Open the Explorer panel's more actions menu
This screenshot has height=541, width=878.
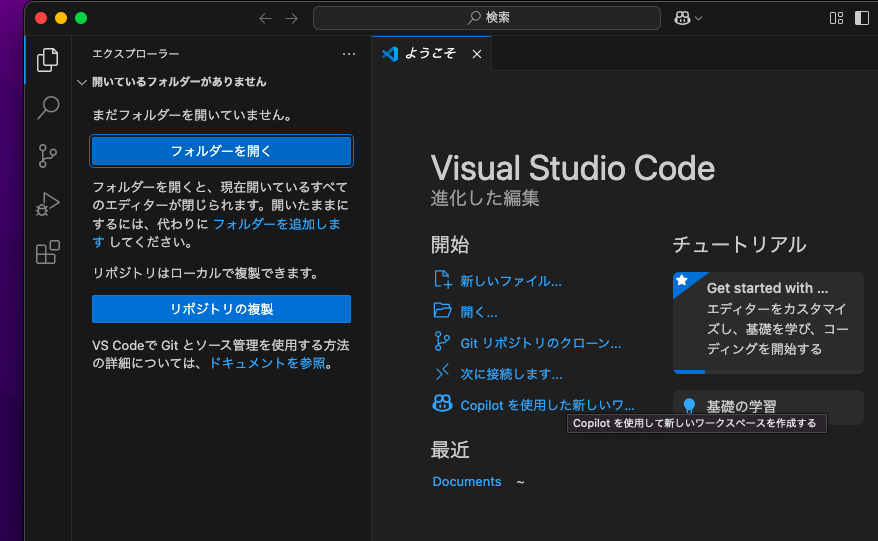[x=349, y=54]
